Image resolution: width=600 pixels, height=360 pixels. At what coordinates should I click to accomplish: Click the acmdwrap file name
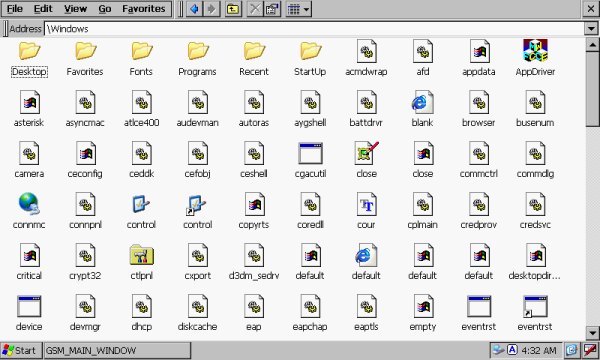coord(366,72)
